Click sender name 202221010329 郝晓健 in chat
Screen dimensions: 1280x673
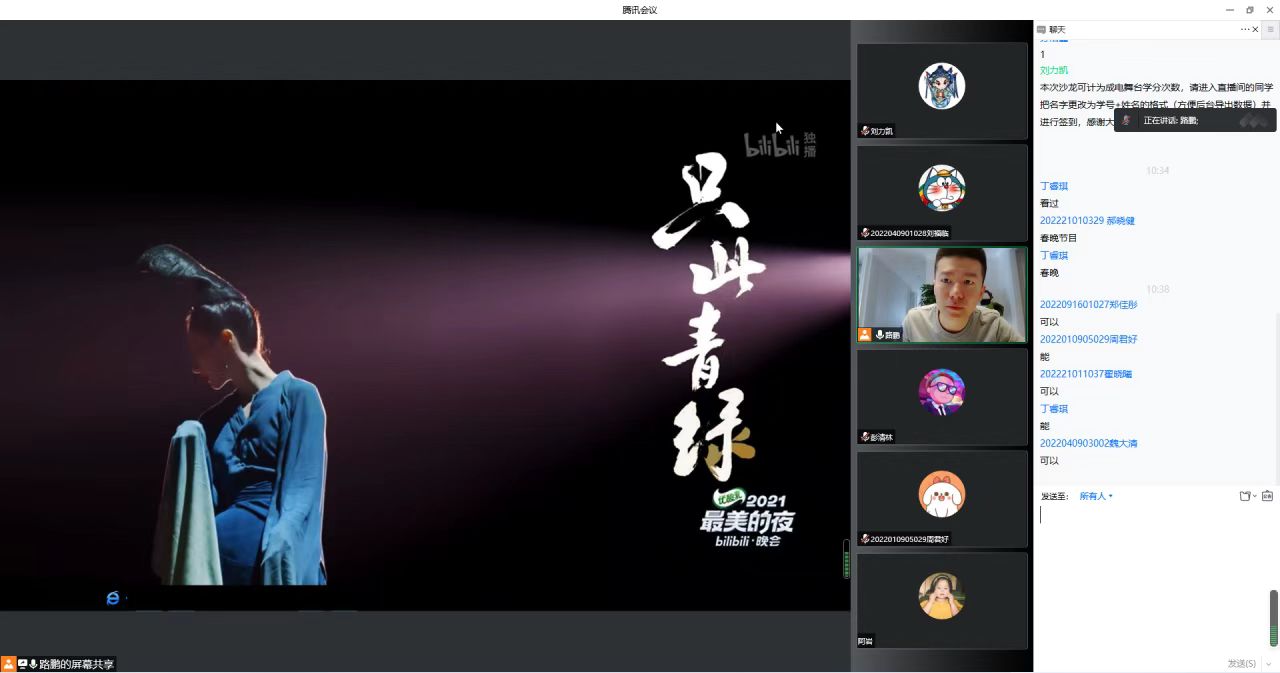coord(1087,221)
